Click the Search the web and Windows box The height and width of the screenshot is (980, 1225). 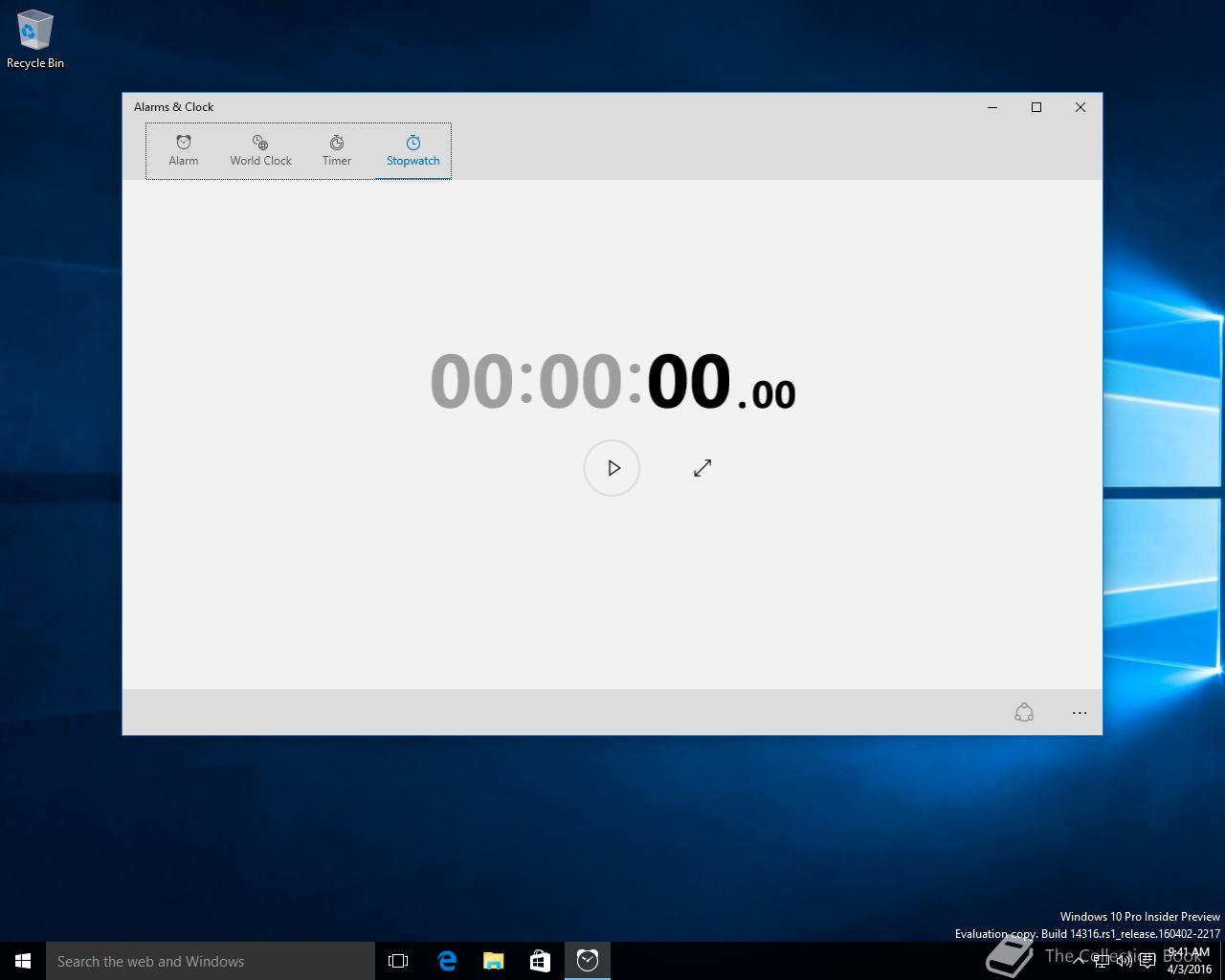coord(211,961)
